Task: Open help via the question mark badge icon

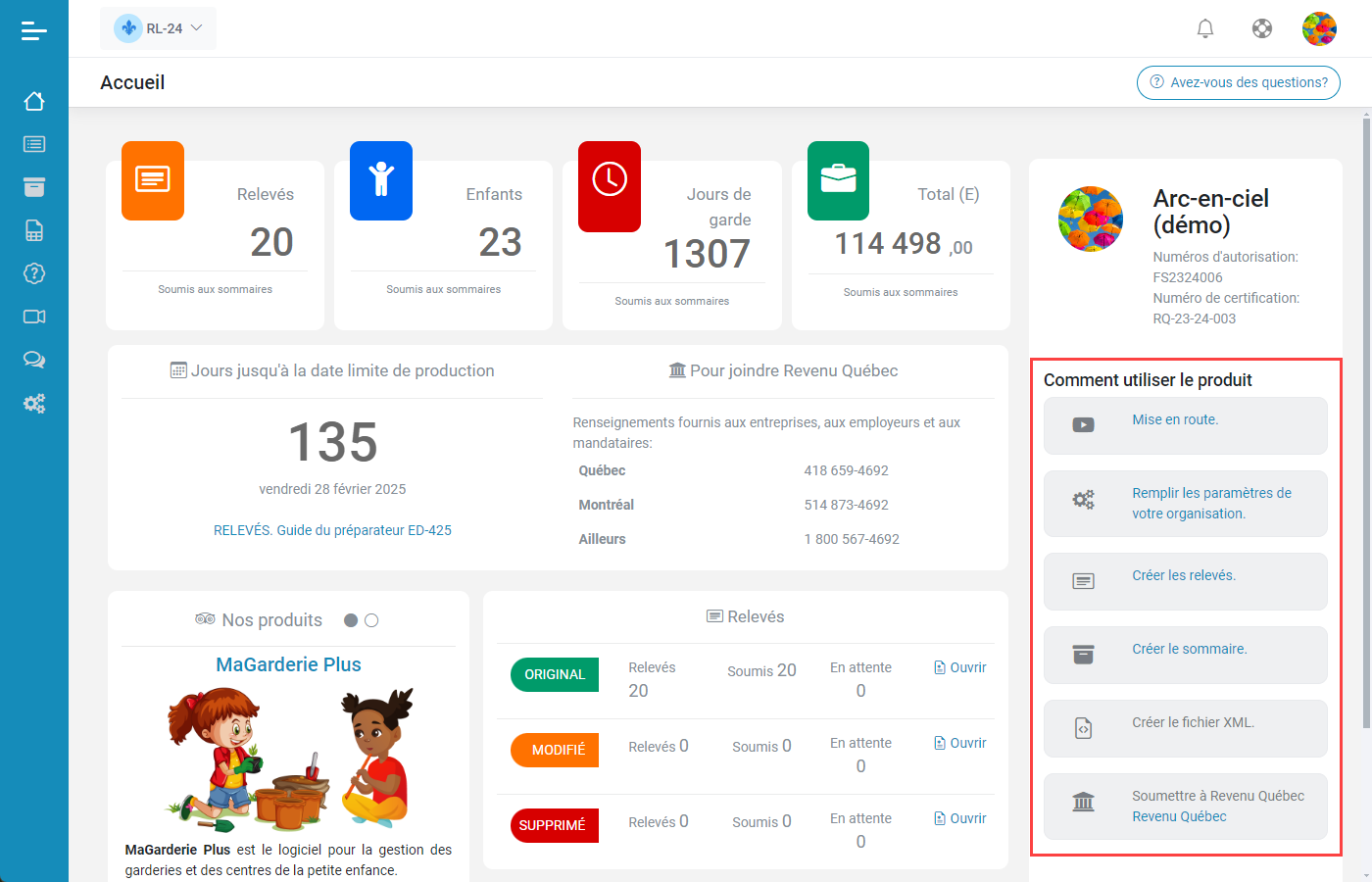Action: [x=34, y=273]
